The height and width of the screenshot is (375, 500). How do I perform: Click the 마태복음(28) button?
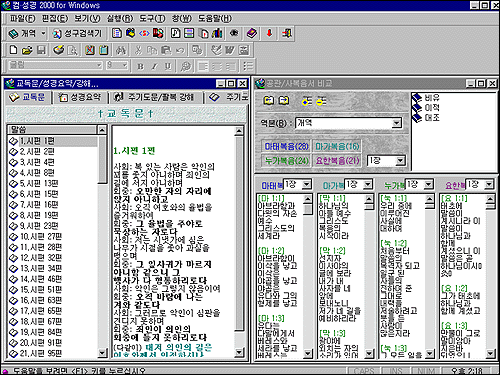pos(286,146)
